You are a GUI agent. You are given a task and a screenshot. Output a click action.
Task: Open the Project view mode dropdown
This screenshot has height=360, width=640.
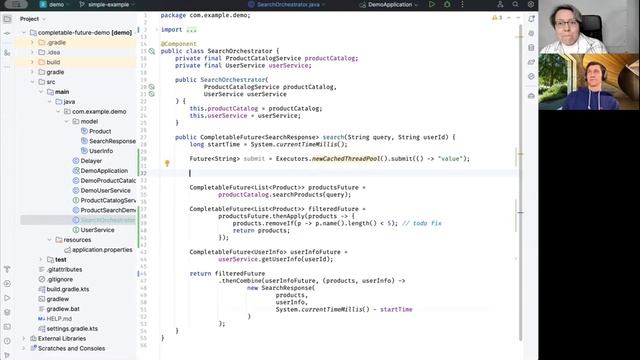click(x=33, y=19)
